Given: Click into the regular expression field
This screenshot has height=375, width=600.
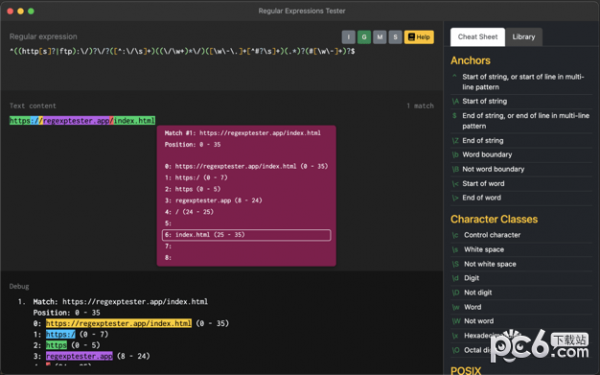Looking at the screenshot, I should click(x=221, y=51).
